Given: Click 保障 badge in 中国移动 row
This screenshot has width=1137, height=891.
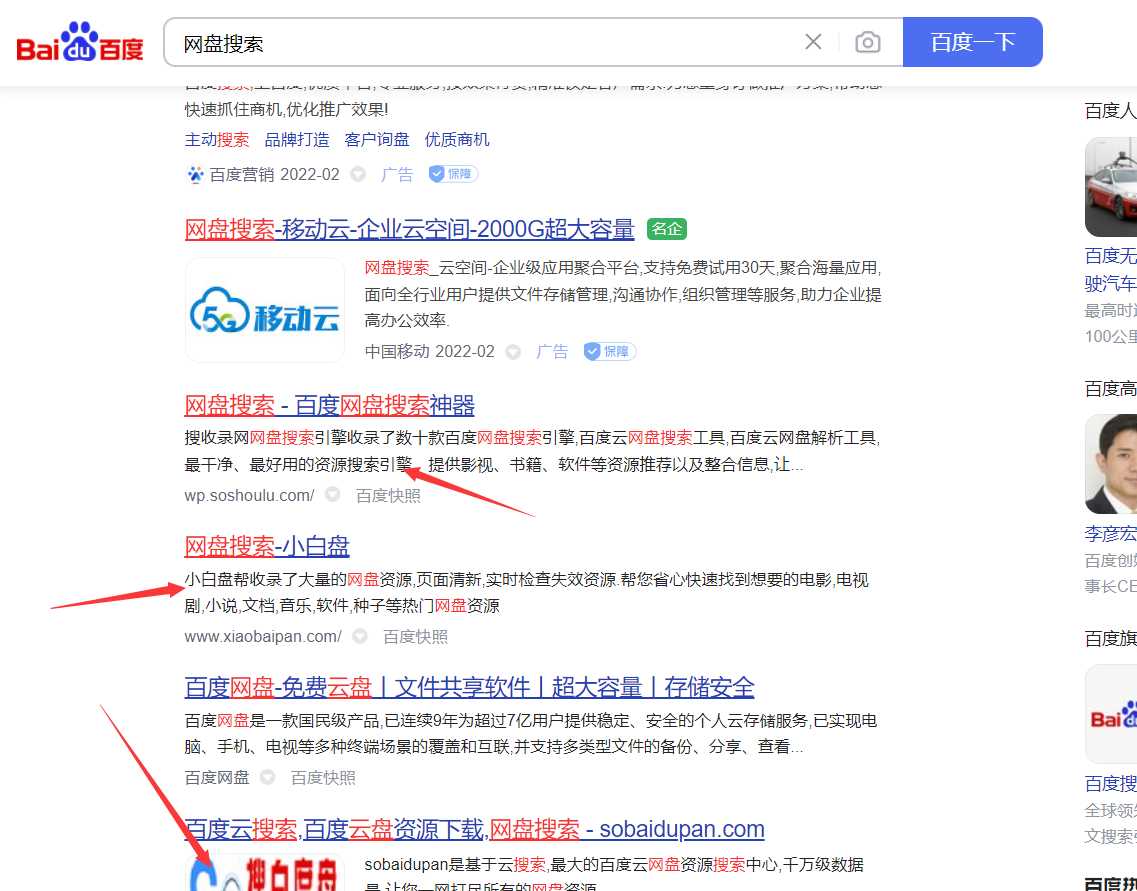Looking at the screenshot, I should [x=610, y=352].
